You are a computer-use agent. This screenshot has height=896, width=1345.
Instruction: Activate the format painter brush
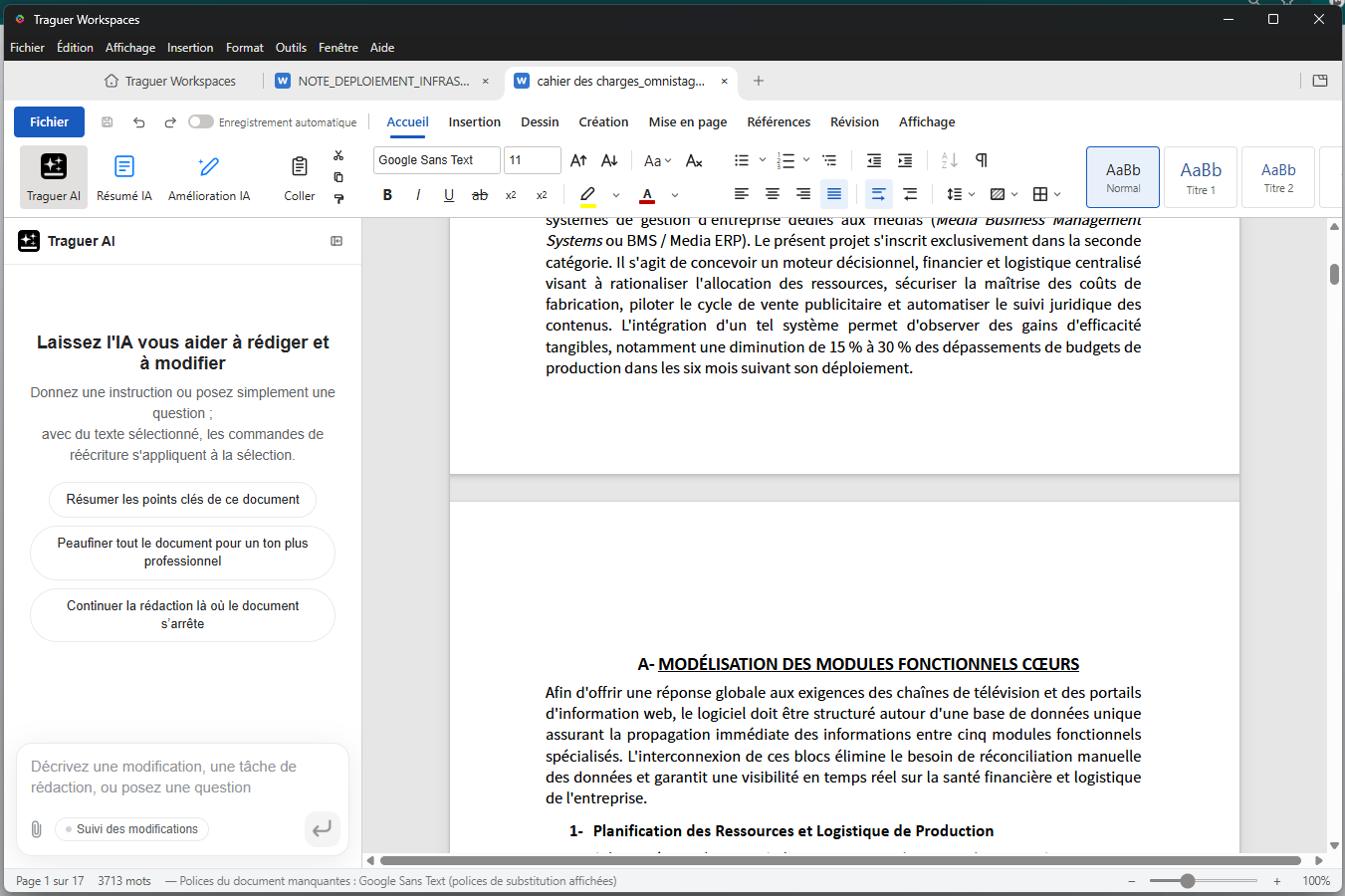338,198
